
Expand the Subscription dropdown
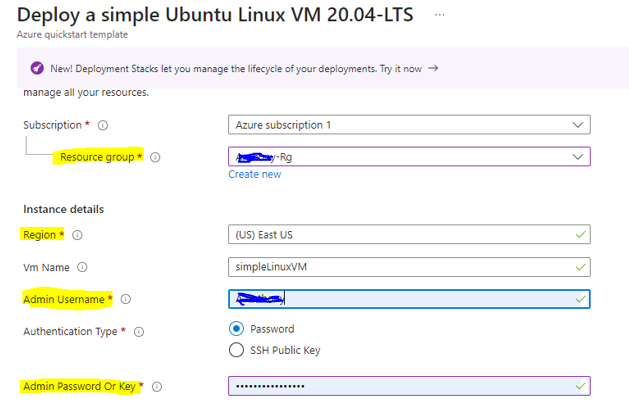pyautogui.click(x=409, y=125)
